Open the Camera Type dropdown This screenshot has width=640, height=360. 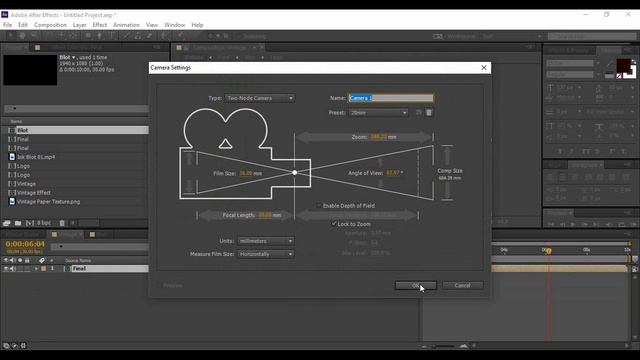pos(259,98)
